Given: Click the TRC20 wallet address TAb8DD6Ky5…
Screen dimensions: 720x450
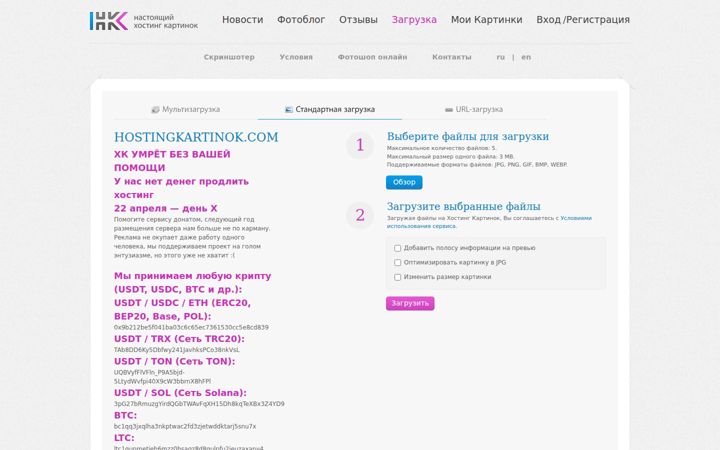Looking at the screenshot, I should (176, 350).
